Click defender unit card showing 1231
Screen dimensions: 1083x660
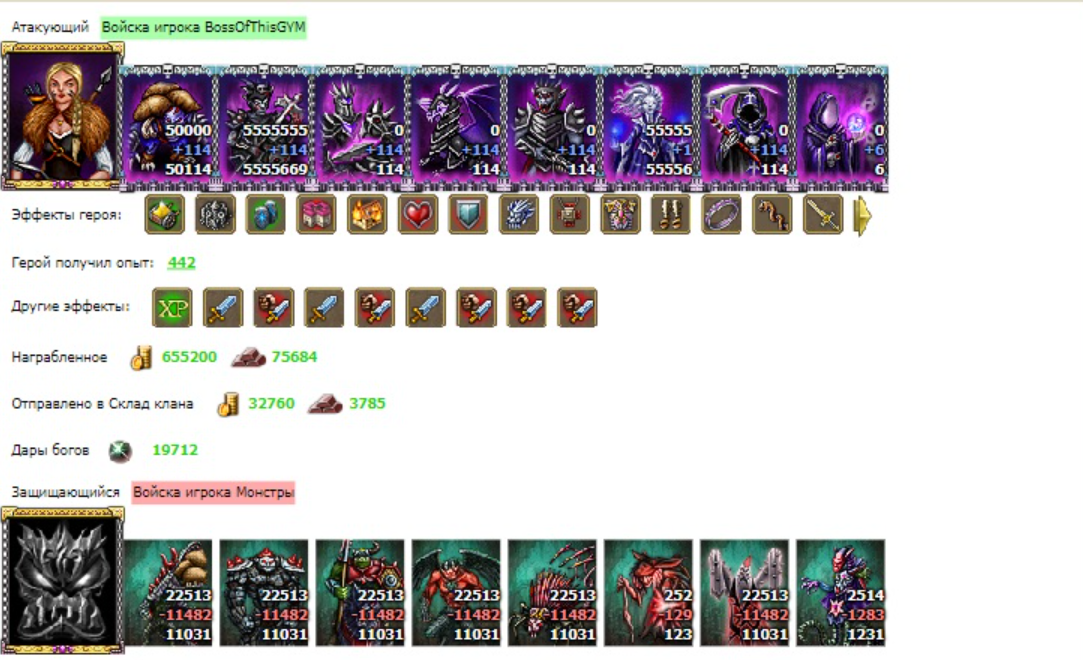[841, 592]
